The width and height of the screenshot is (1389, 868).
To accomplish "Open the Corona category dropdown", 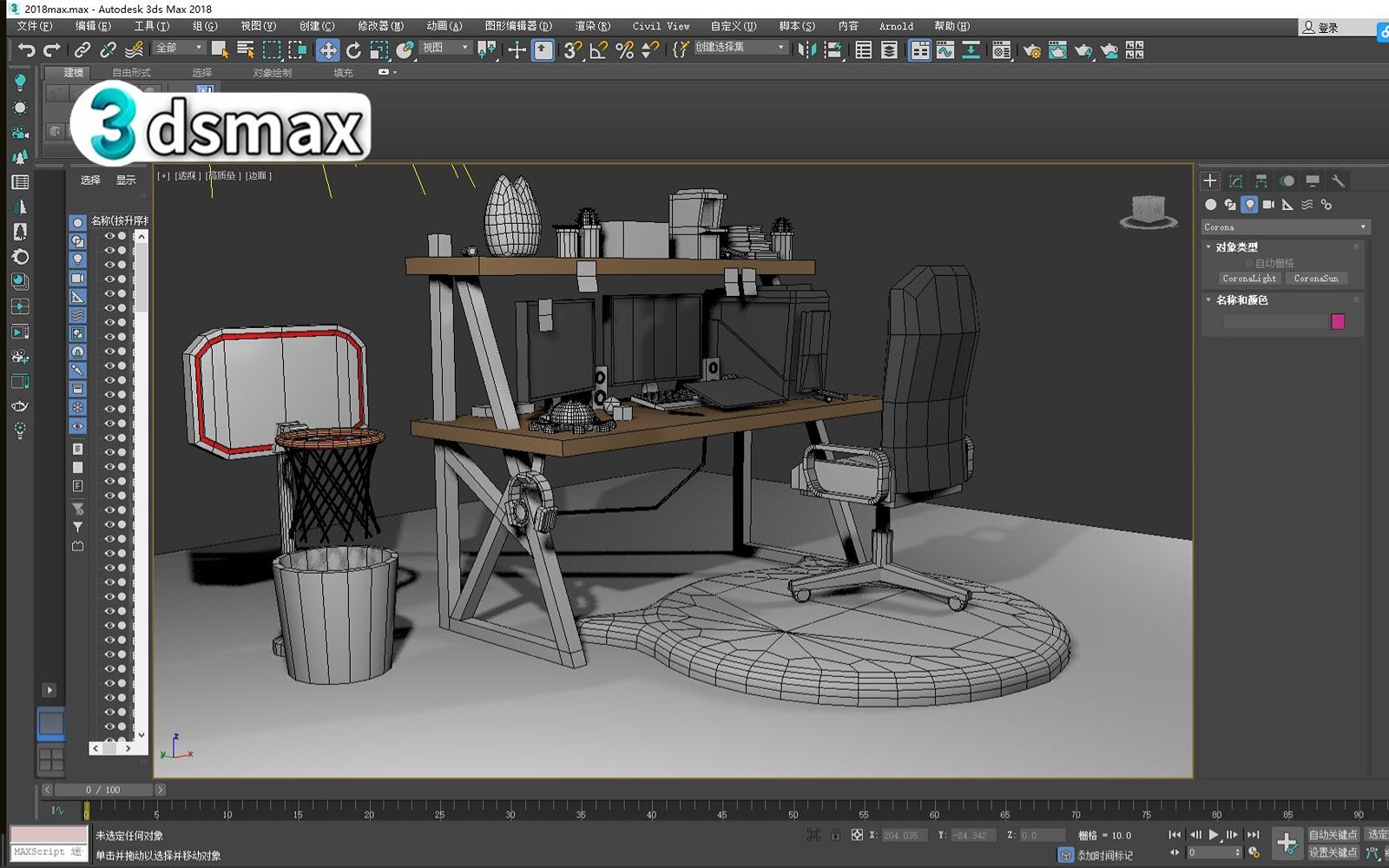I will pos(1285,227).
